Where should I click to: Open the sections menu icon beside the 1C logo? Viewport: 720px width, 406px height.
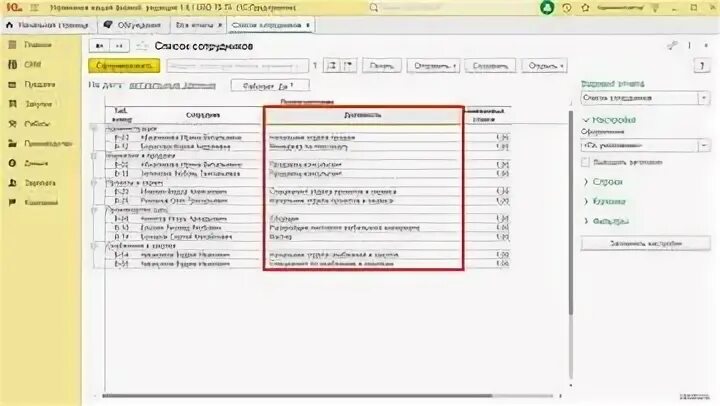coord(34,8)
